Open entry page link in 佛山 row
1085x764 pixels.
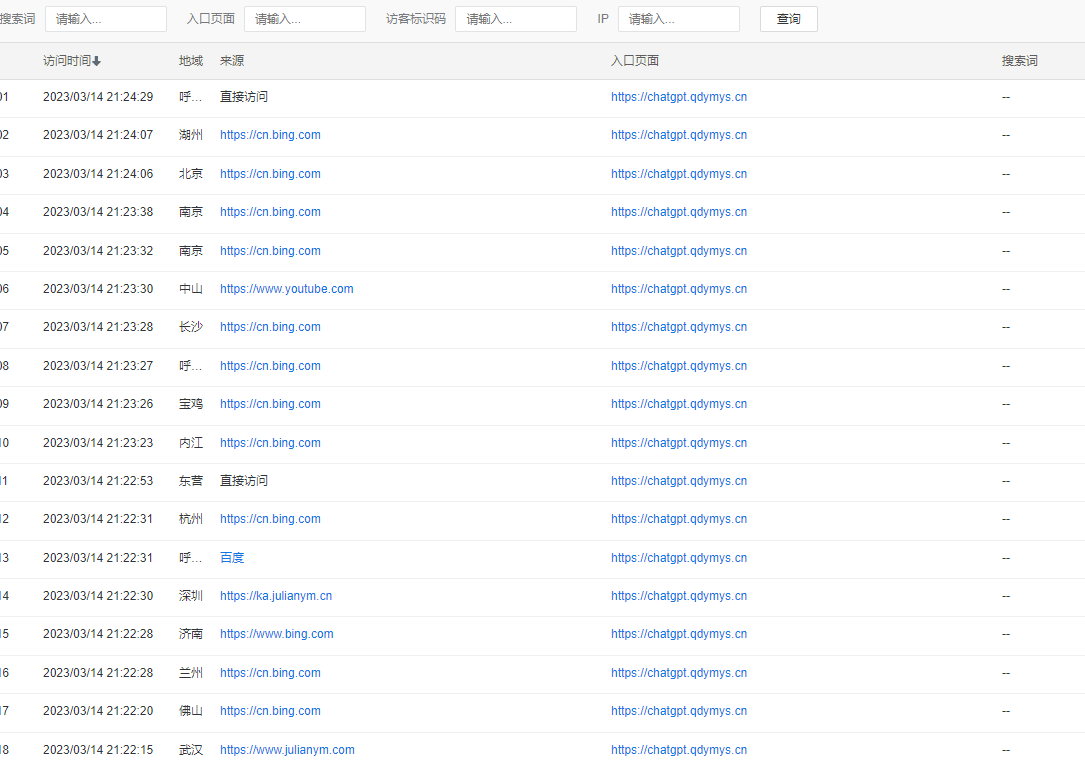pyautogui.click(x=679, y=711)
